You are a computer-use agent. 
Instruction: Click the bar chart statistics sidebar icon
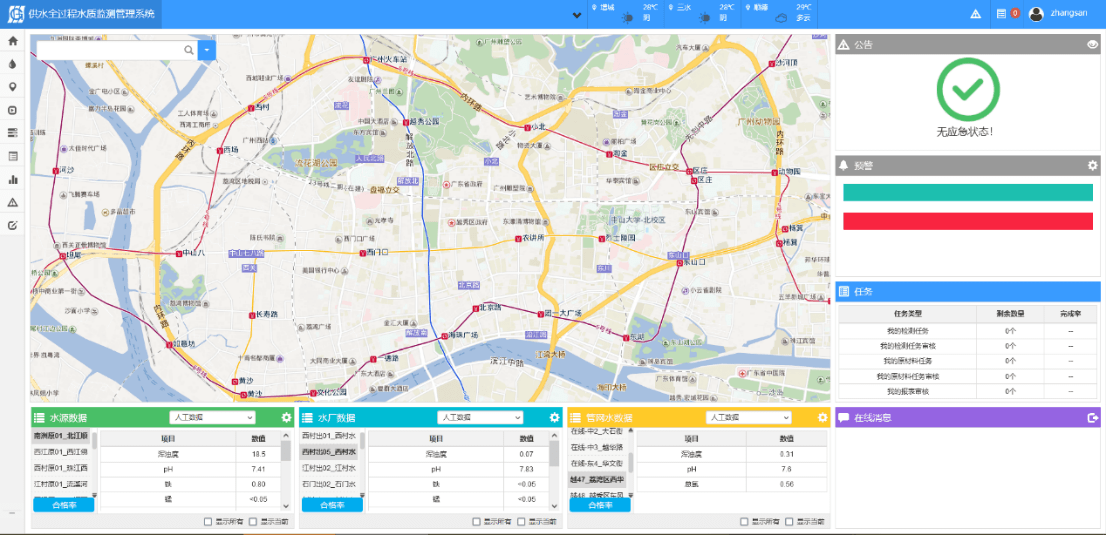(13, 180)
